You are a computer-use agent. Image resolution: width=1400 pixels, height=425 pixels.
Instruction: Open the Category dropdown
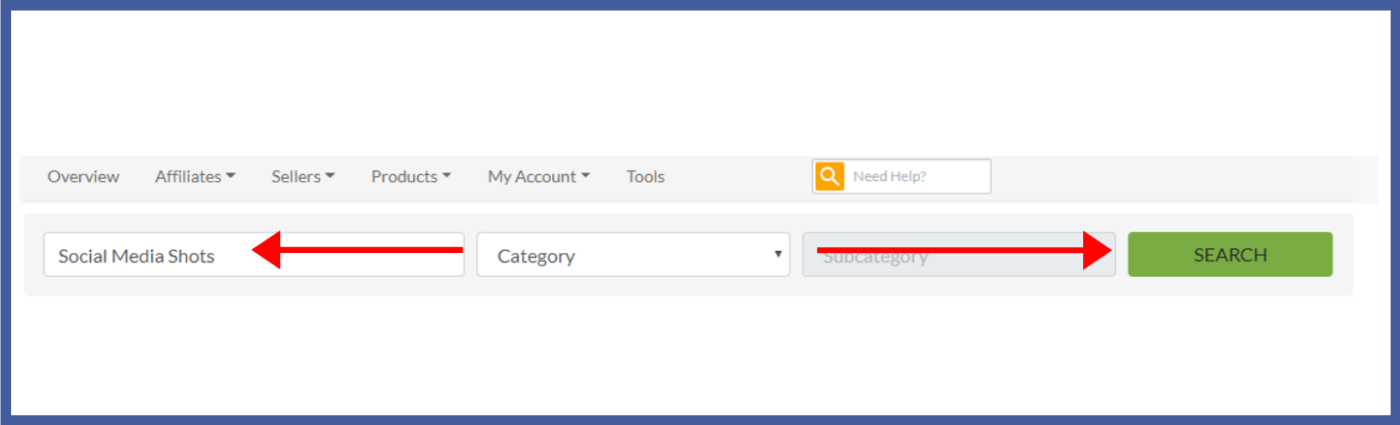click(x=633, y=255)
